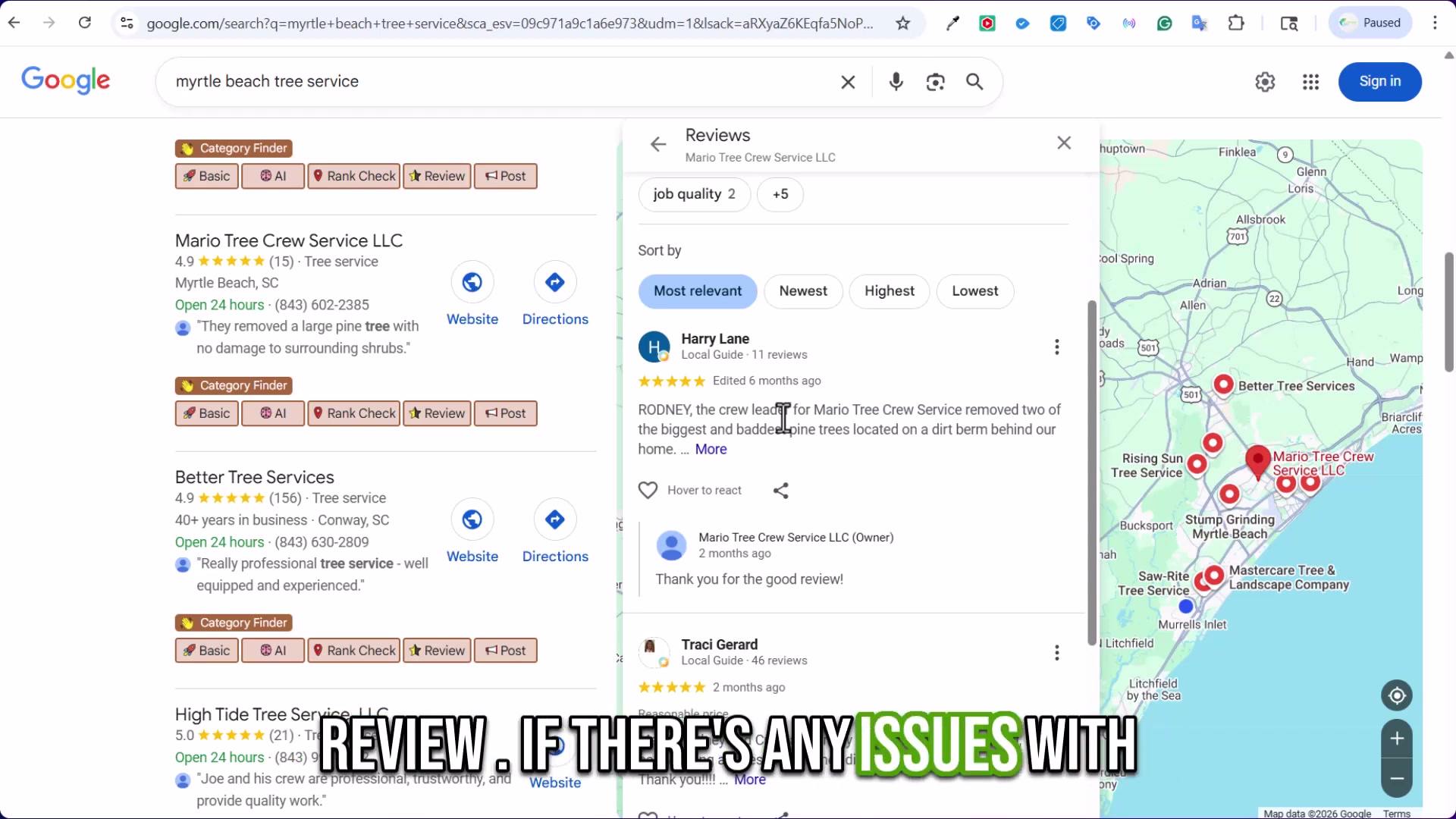1456x819 pixels.
Task: Get directions to Better Tree Services
Action: [x=555, y=519]
